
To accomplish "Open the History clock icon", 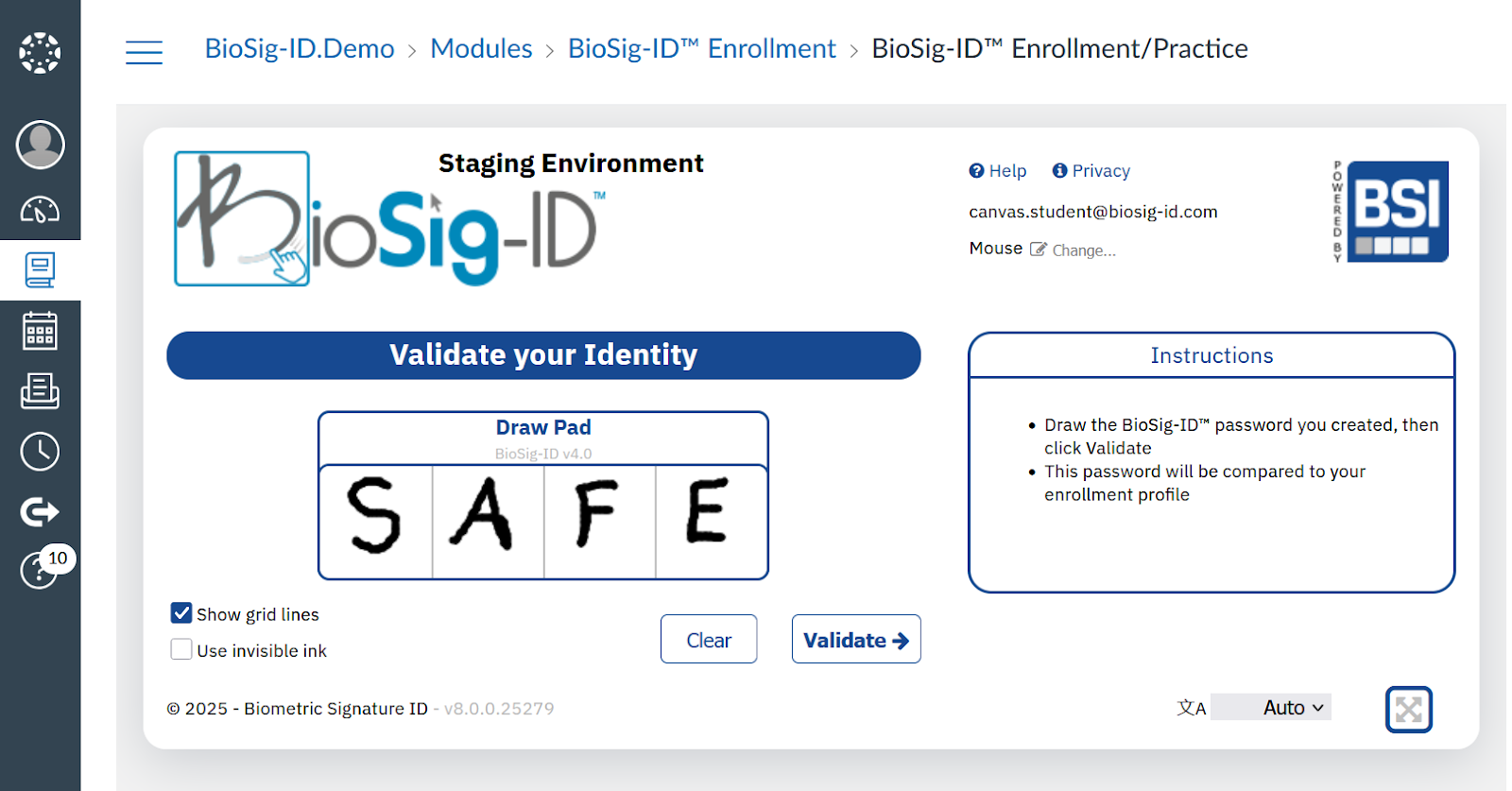I will [x=41, y=451].
